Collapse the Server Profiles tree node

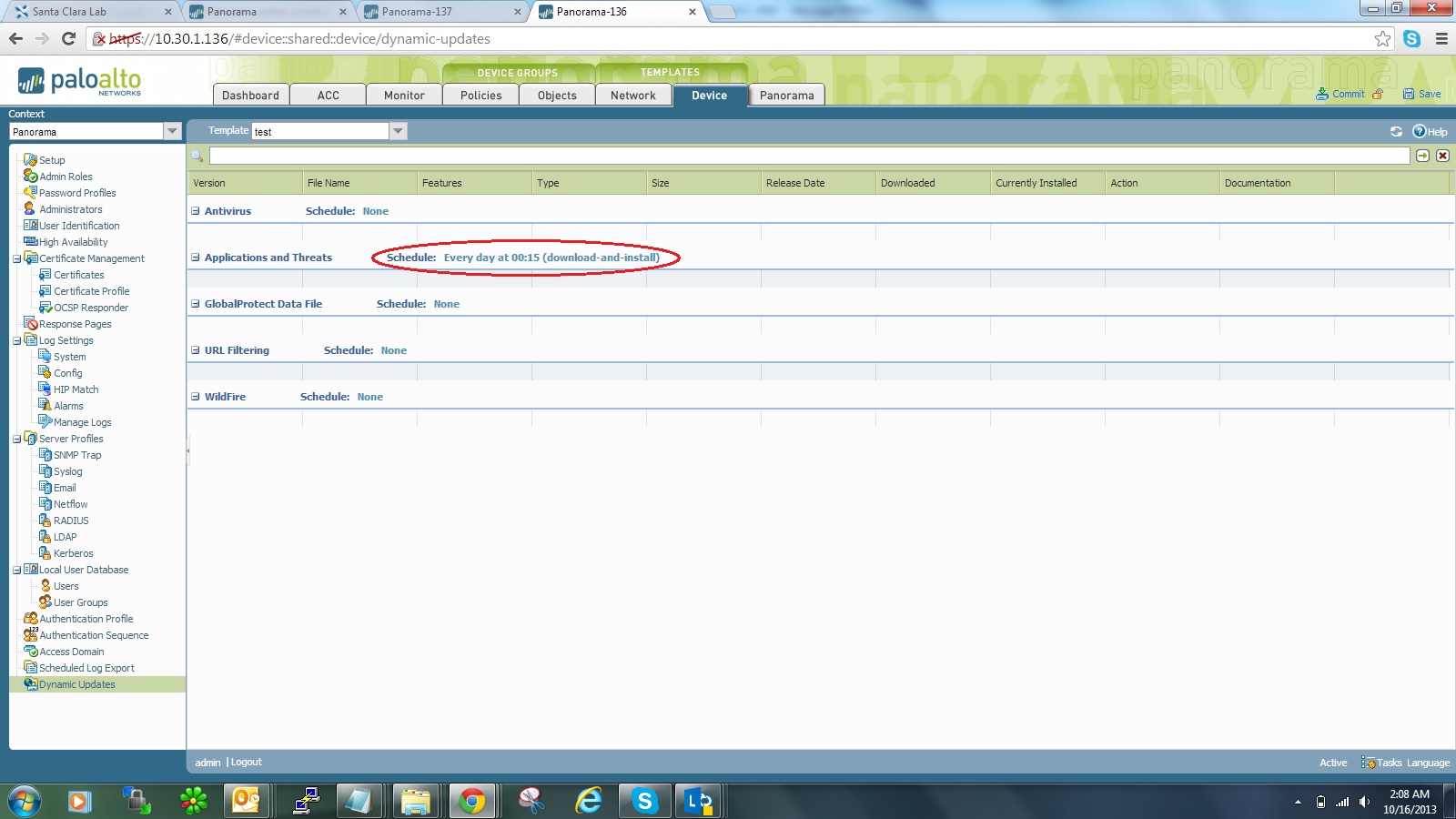(16, 440)
